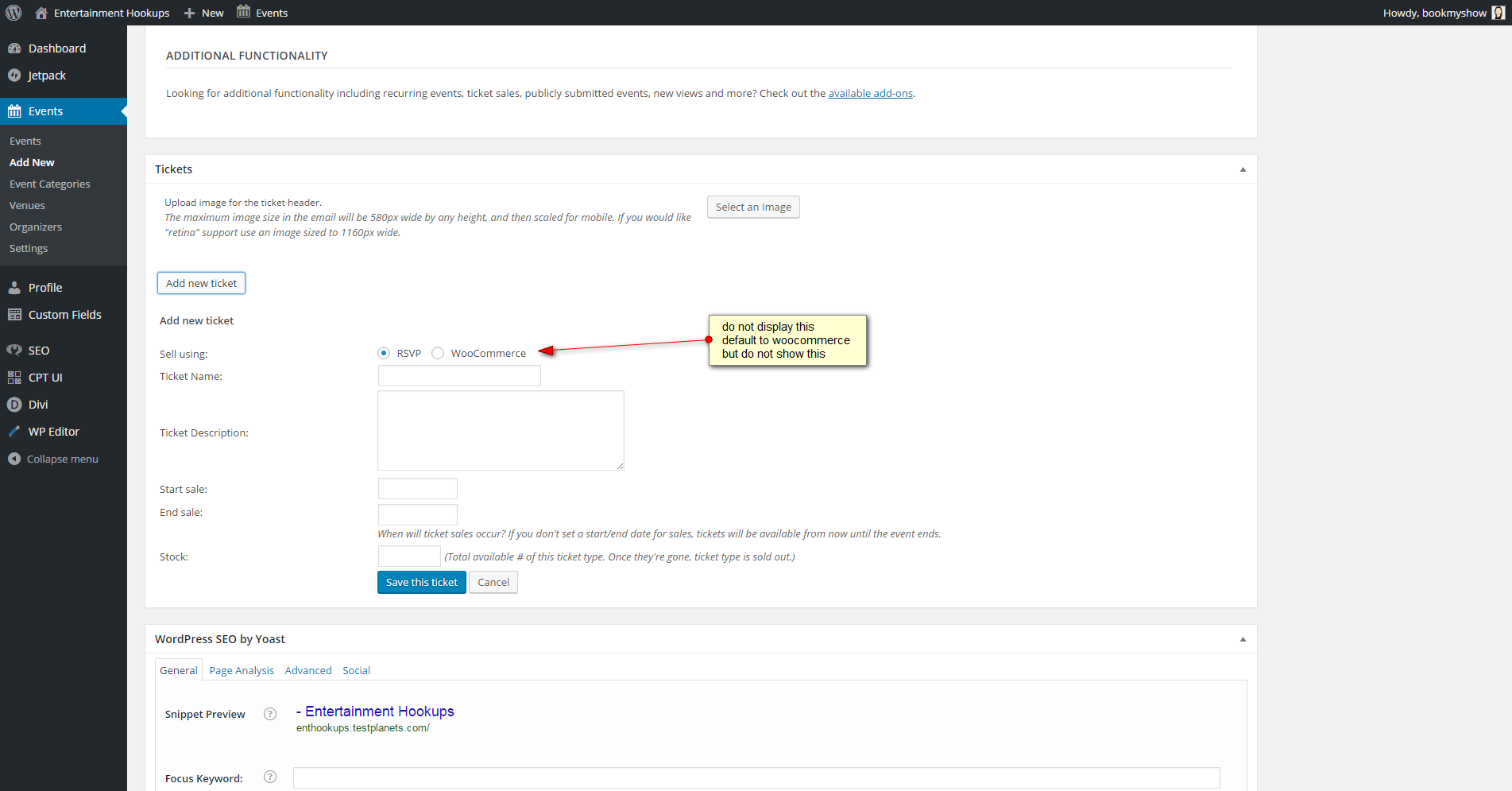Select the WooCommerce radio button
Screen dimensions: 1512x791
438,353
